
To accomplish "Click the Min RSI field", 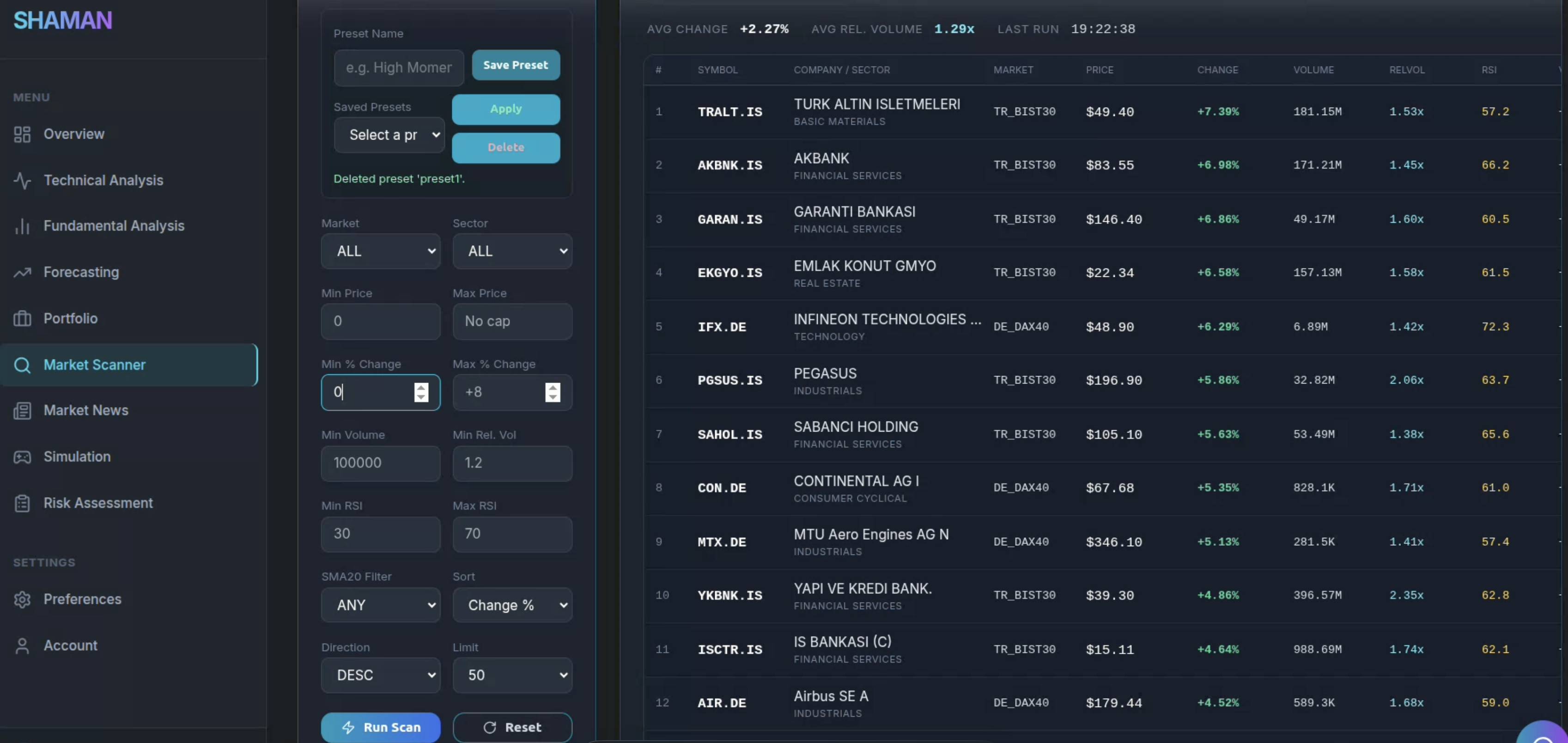I will (x=380, y=534).
